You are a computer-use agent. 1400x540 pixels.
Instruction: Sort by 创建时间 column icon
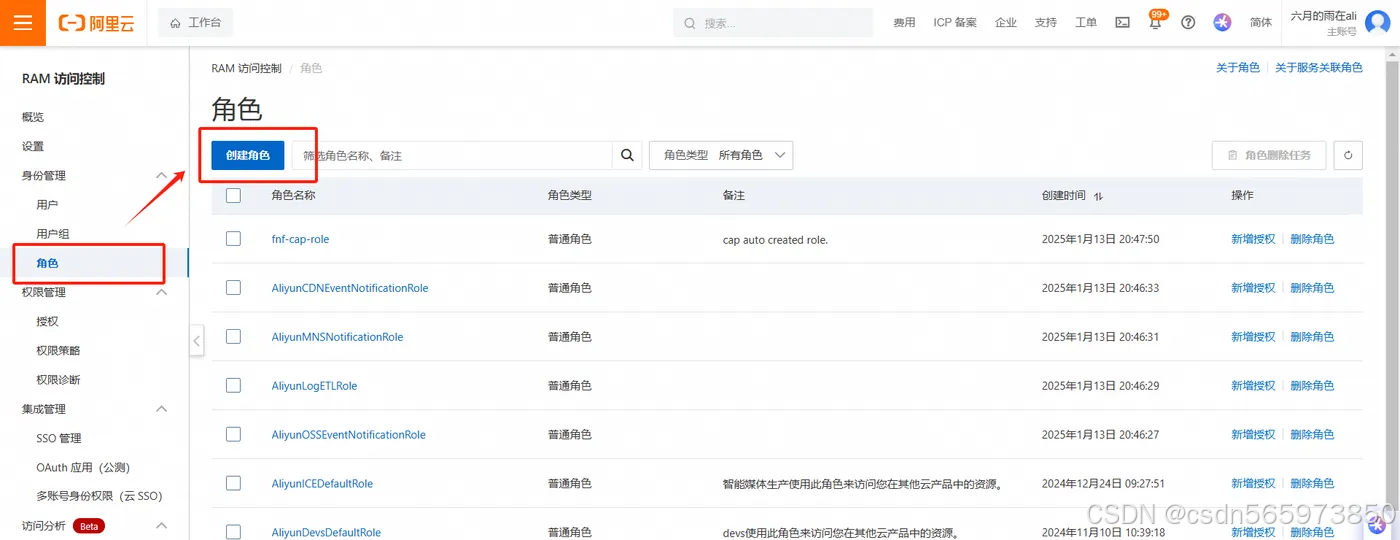tap(1099, 196)
